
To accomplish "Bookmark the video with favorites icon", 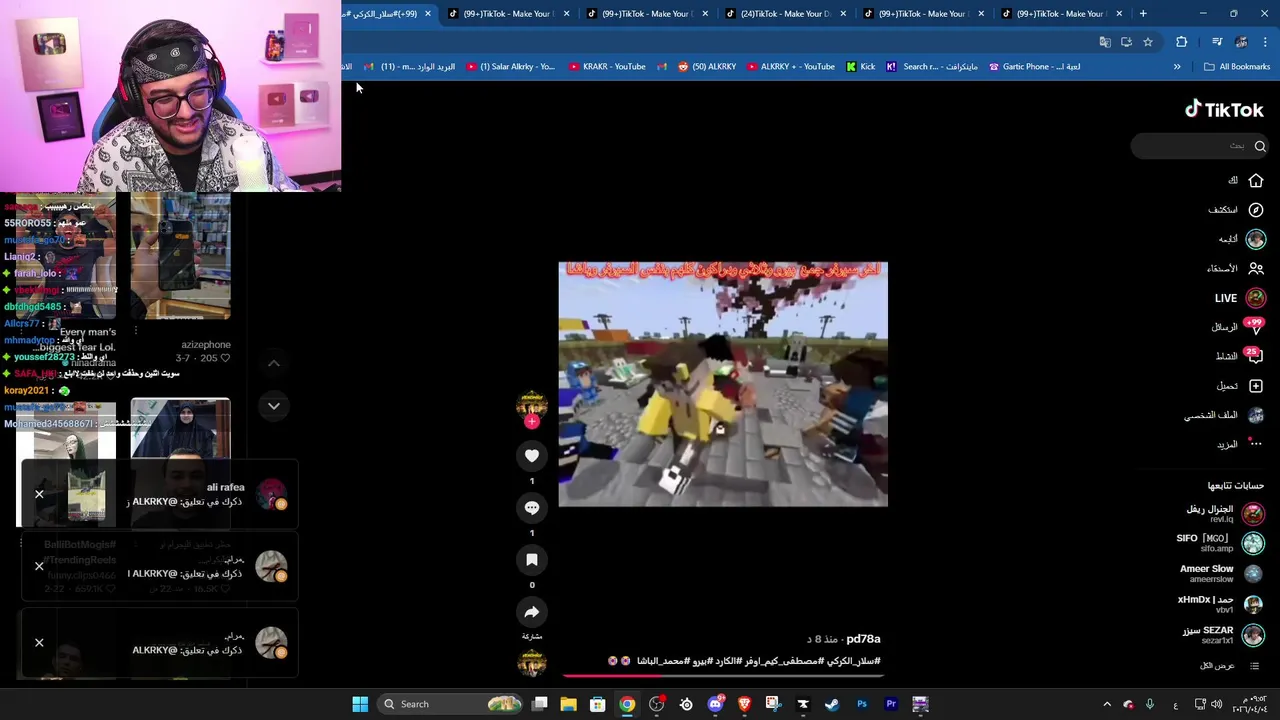I will click(x=532, y=560).
